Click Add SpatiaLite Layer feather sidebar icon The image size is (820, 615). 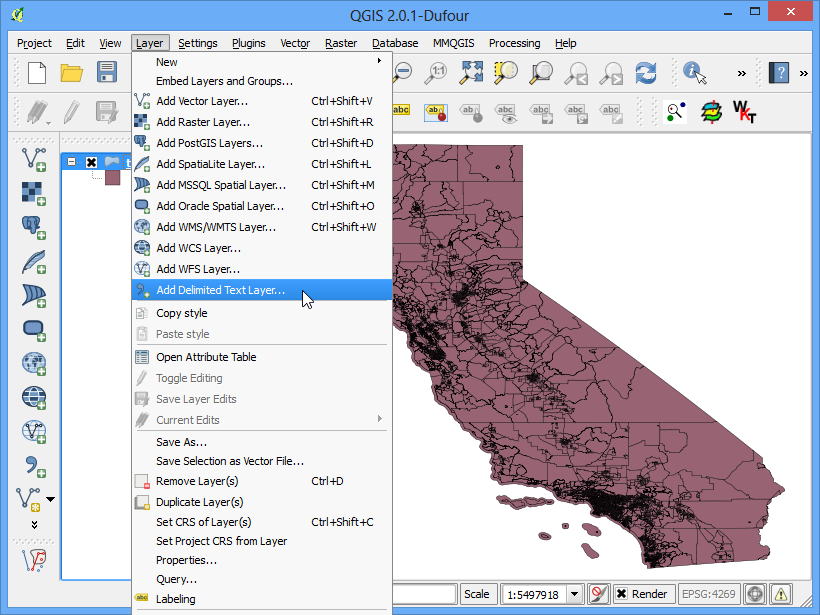[34, 261]
